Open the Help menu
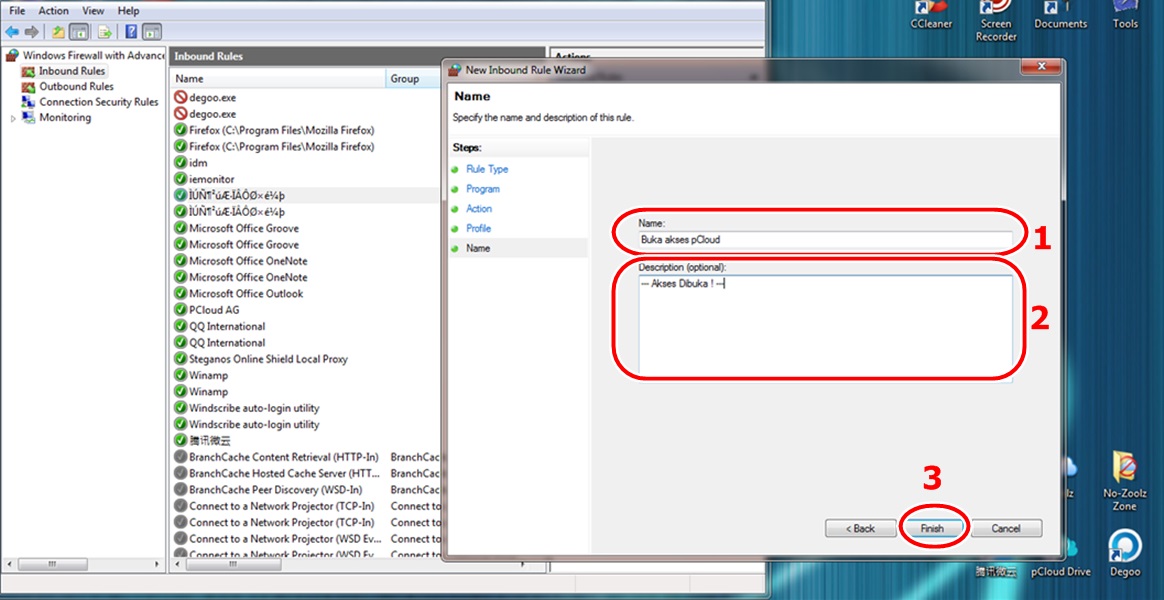This screenshot has width=1164, height=600. pyautogui.click(x=128, y=11)
